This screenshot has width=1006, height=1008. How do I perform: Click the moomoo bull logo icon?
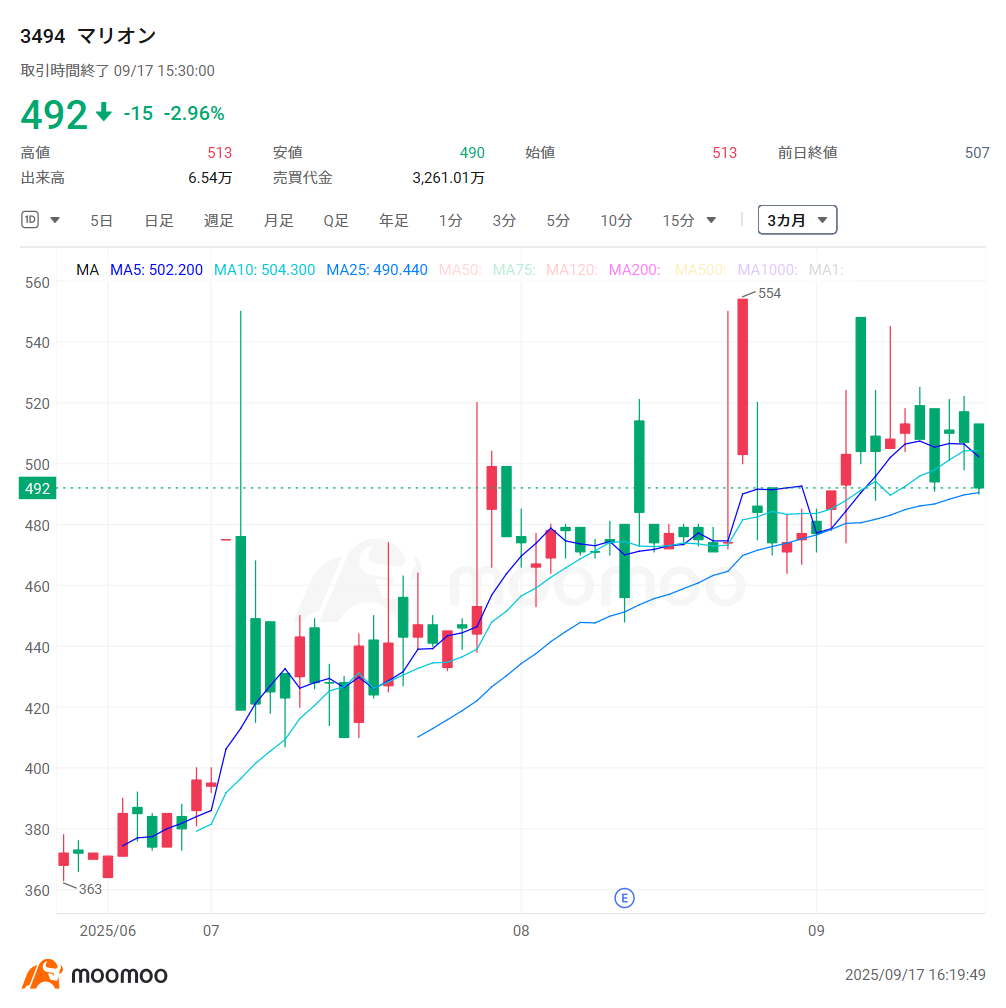(x=42, y=974)
